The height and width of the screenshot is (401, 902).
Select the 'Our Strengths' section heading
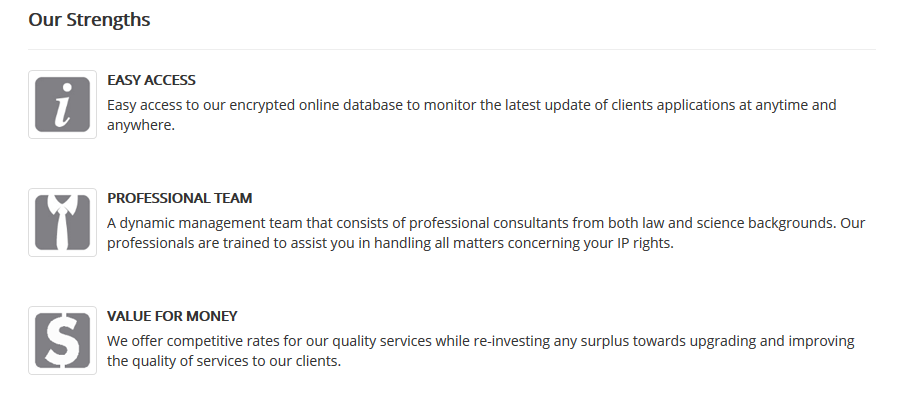[89, 20]
